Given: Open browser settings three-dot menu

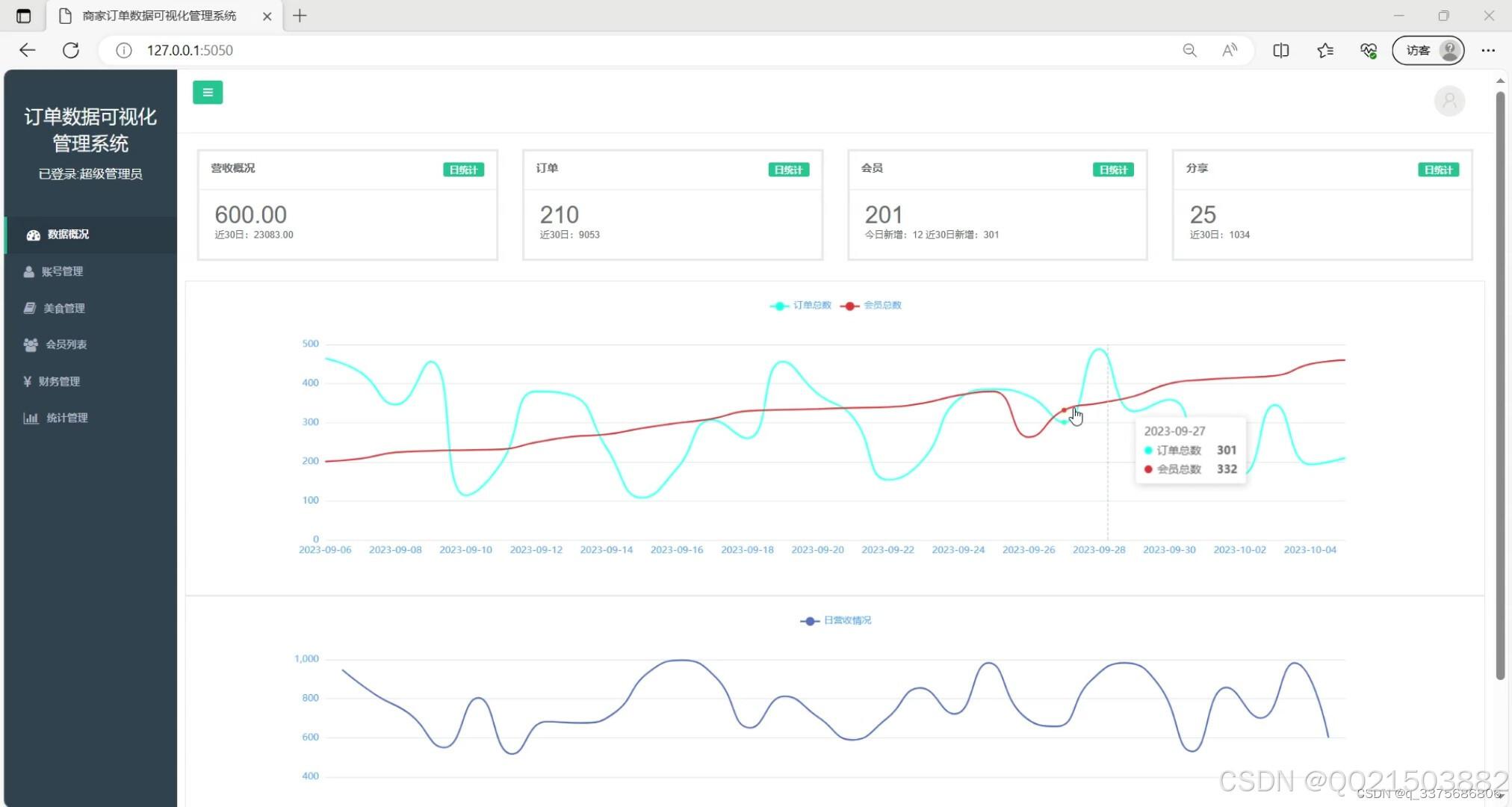Looking at the screenshot, I should (1488, 50).
